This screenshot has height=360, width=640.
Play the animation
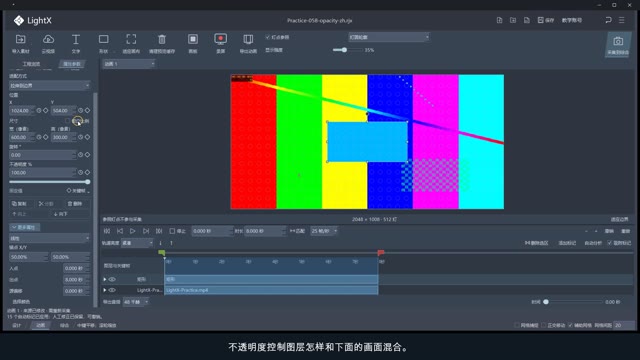(133, 231)
